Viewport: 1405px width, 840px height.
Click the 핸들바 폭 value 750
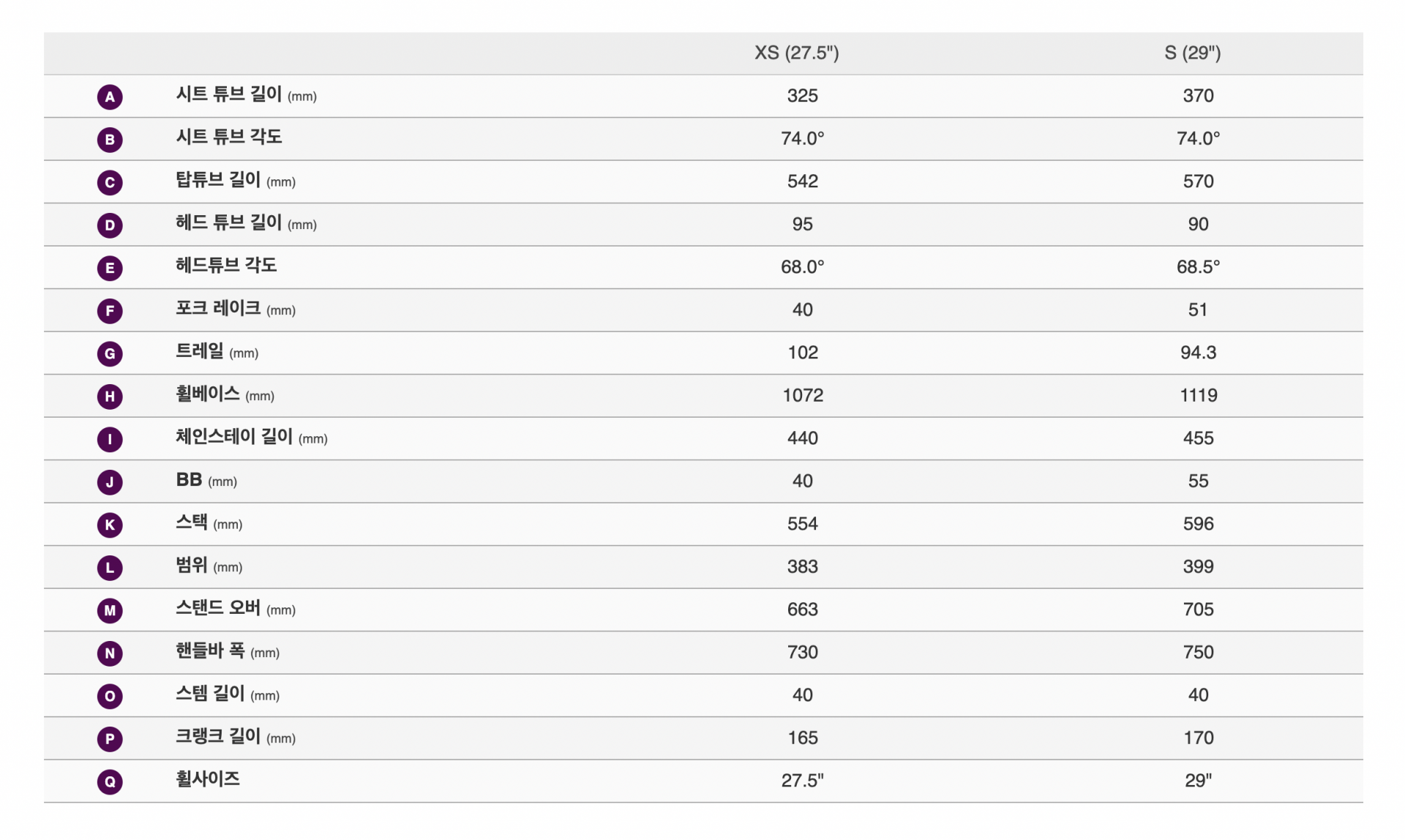click(1198, 652)
